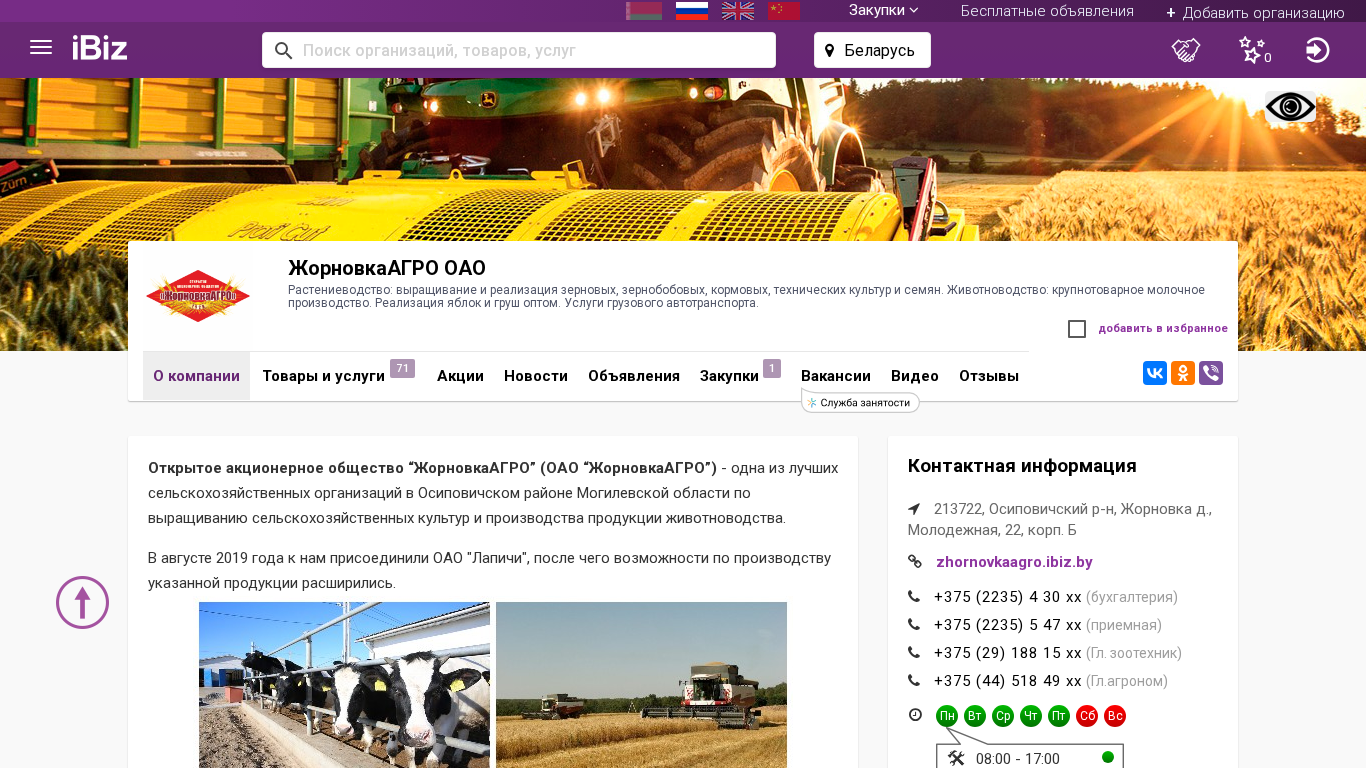Switch language to English flag
The height and width of the screenshot is (768, 1366).
[x=738, y=11]
